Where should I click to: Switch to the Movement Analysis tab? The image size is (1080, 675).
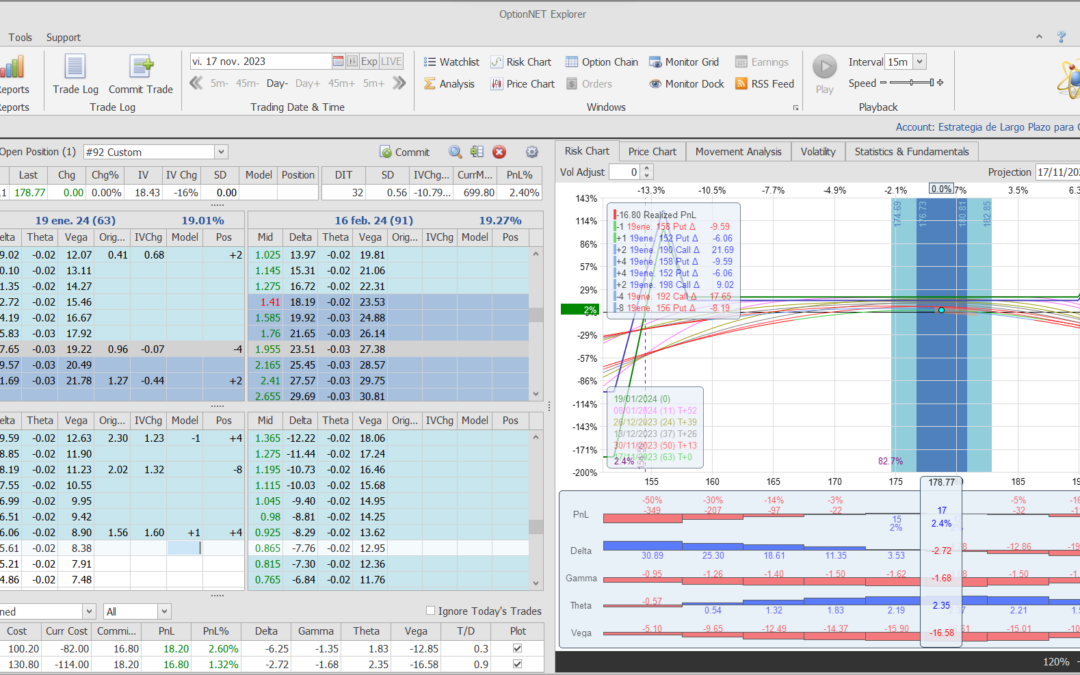point(738,151)
